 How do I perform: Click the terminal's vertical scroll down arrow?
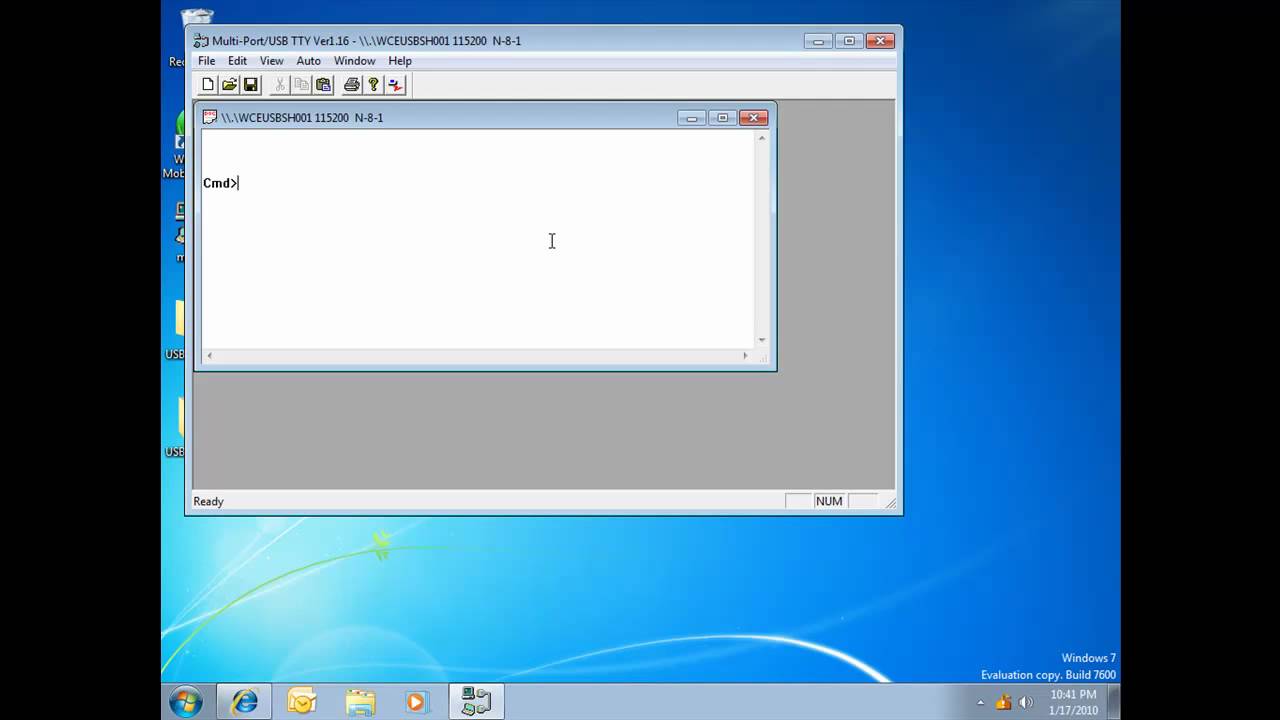coord(762,340)
